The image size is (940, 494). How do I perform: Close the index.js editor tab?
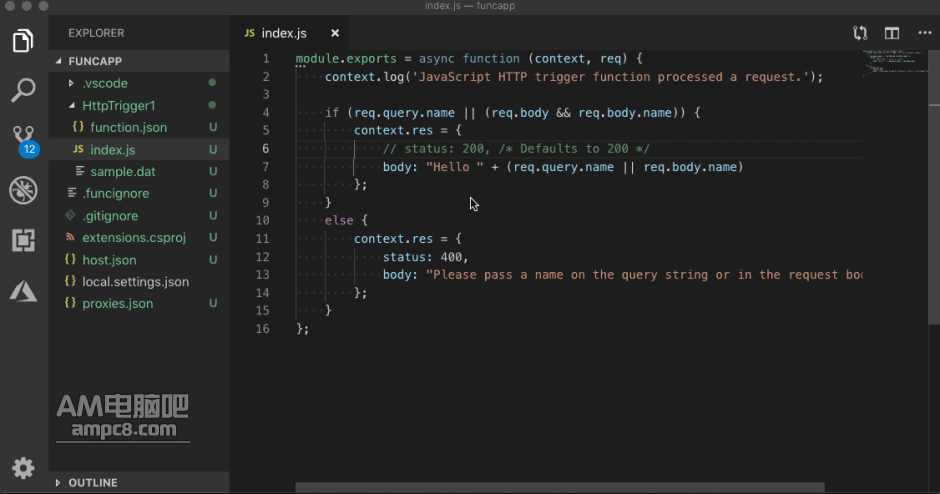(x=335, y=33)
